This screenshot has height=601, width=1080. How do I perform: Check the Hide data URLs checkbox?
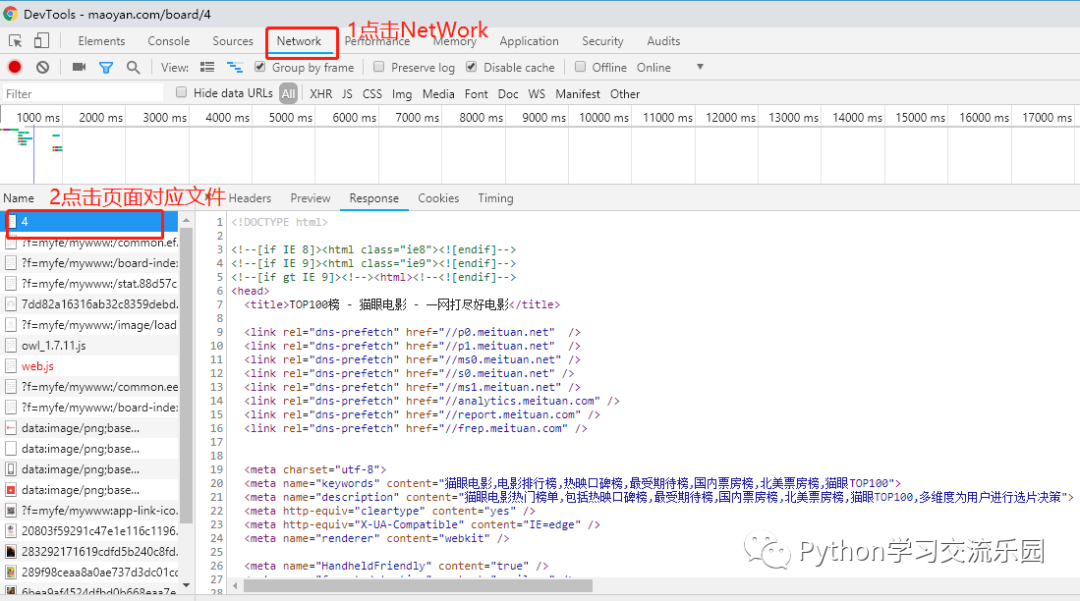(x=181, y=92)
